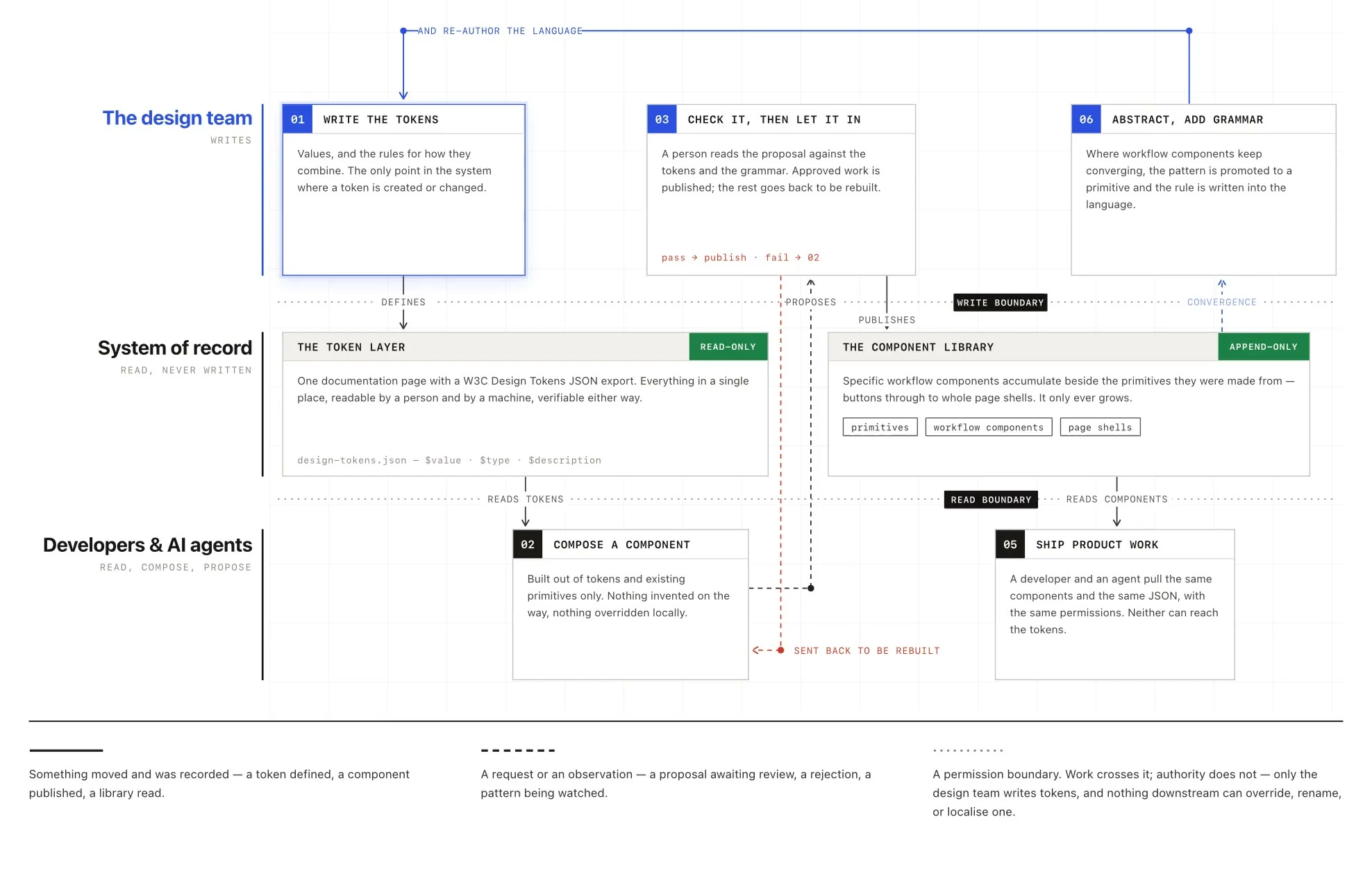
Task: Click the red 'pass → publish · fail → 02' text
Action: coord(740,258)
